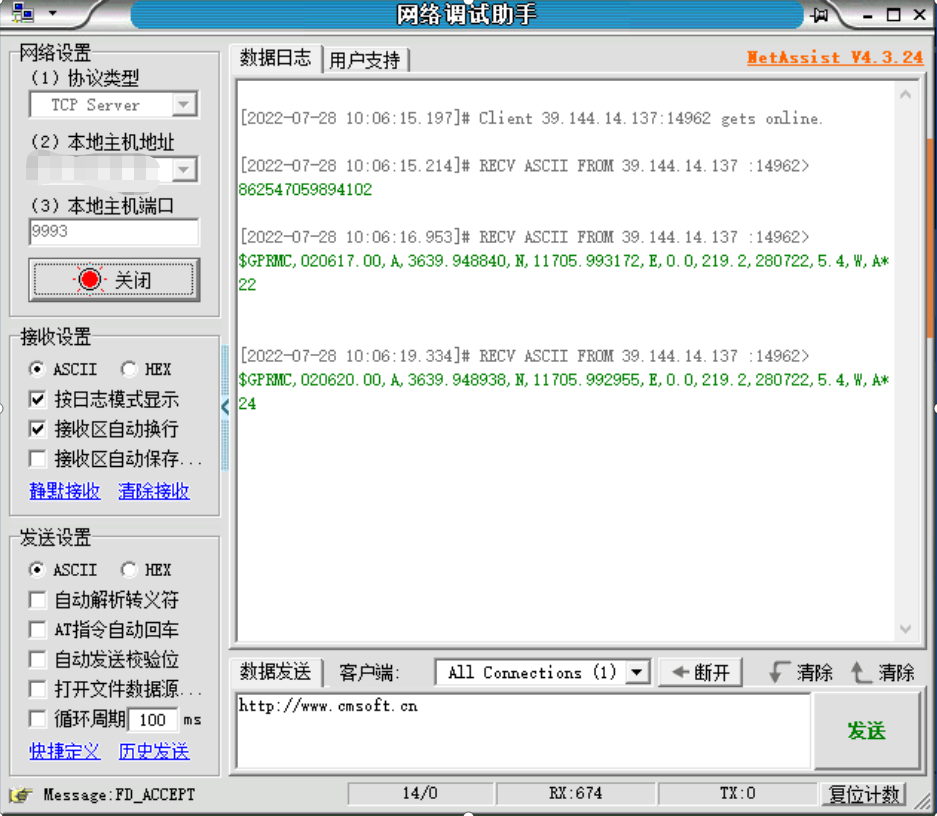Uncheck 按日志模式显示 option

click(x=38, y=399)
